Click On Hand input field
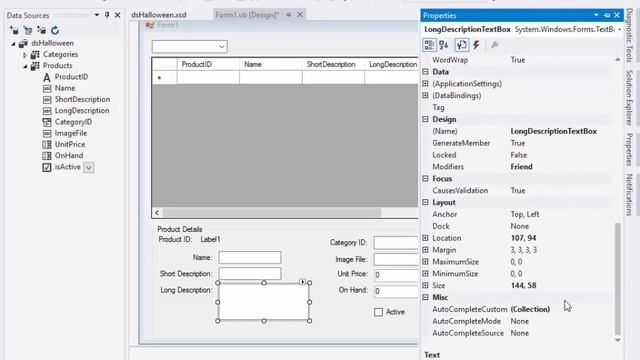Screen dimensions: 640x360 [396, 291]
